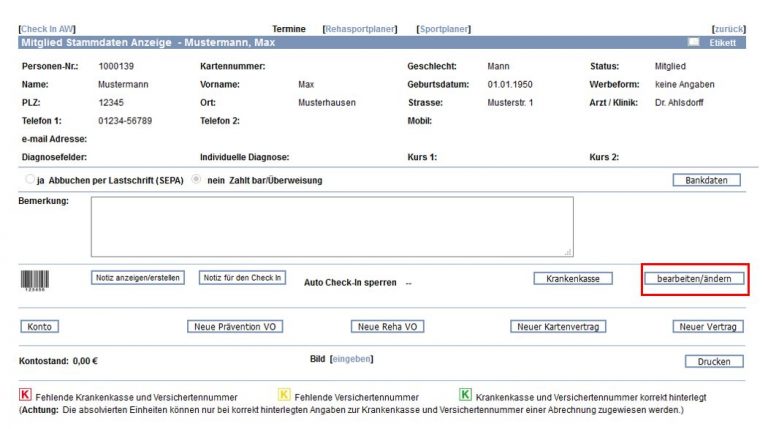The height and width of the screenshot is (429, 768).
Task: Click inside the Bemerkung text area
Action: (332, 226)
